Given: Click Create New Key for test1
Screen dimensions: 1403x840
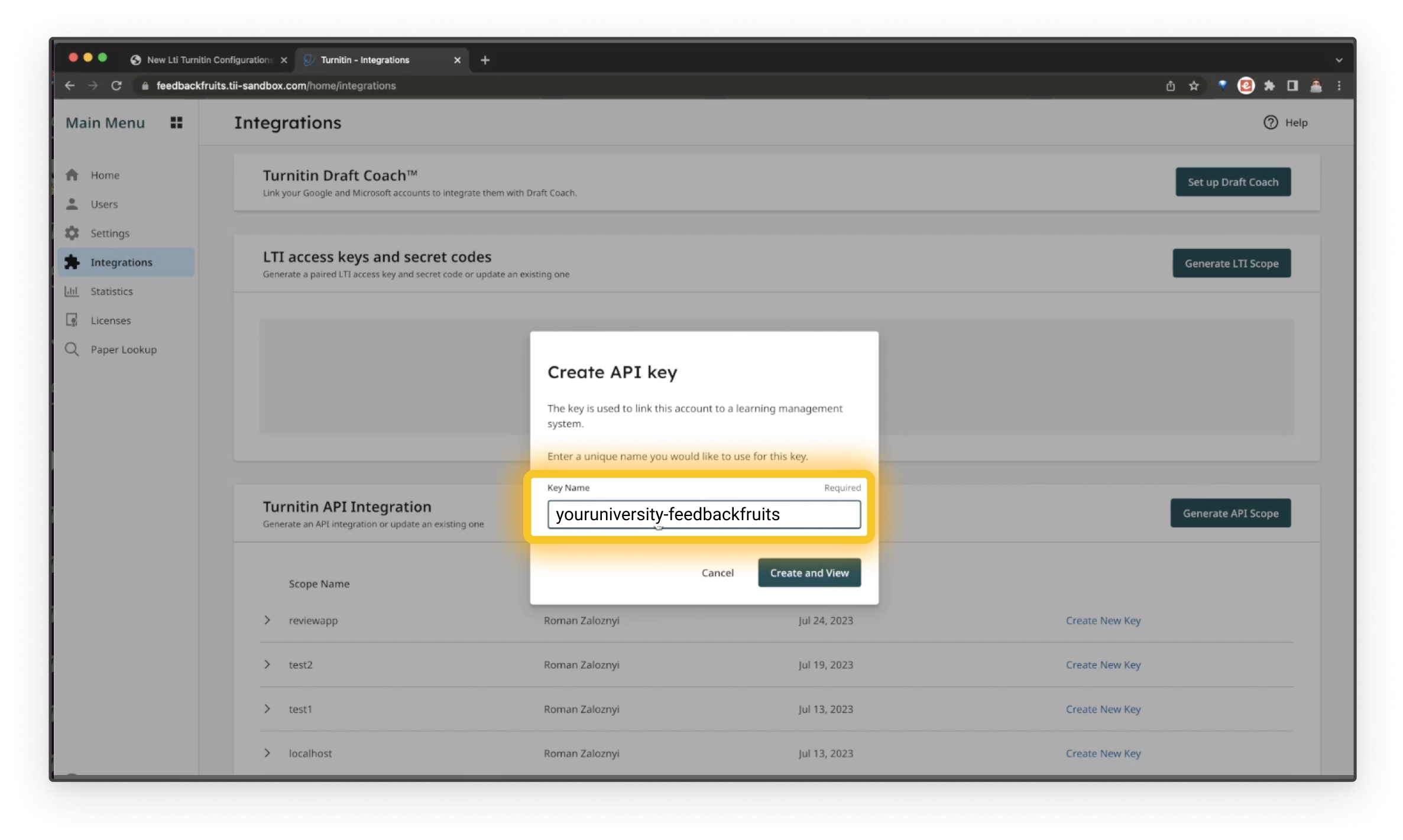Looking at the screenshot, I should point(1103,709).
